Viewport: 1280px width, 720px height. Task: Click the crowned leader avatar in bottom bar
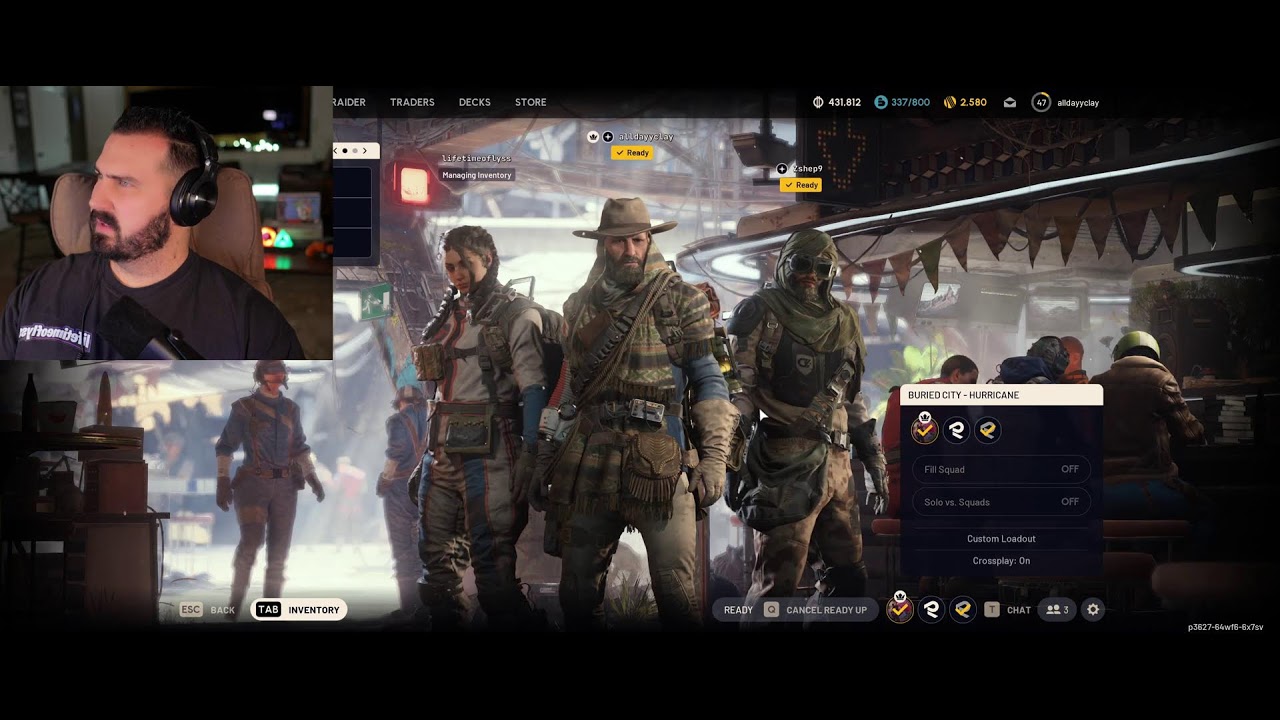pos(900,609)
